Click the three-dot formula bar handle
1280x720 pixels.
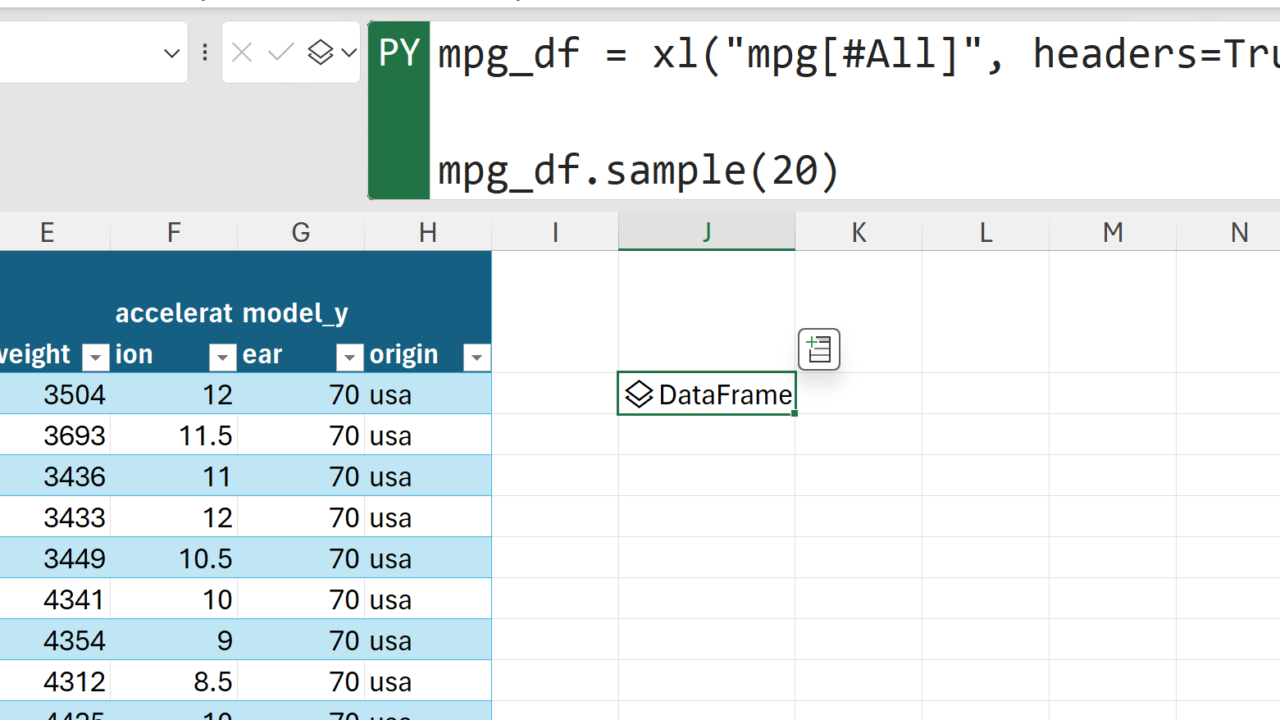pos(205,53)
